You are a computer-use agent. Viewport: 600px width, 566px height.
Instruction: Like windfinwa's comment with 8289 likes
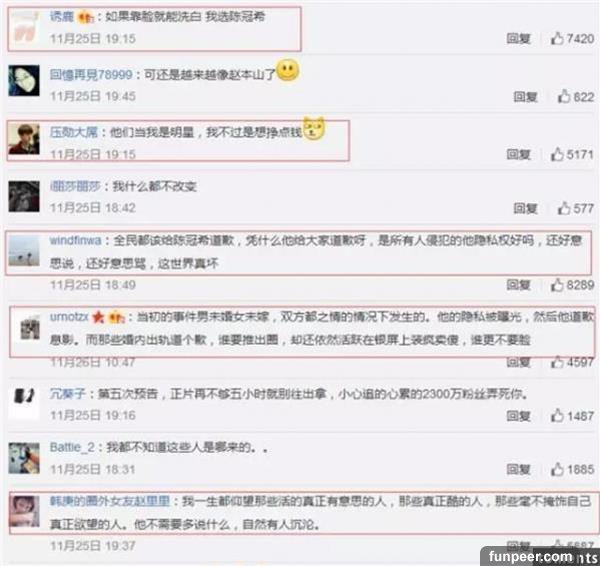(x=557, y=285)
